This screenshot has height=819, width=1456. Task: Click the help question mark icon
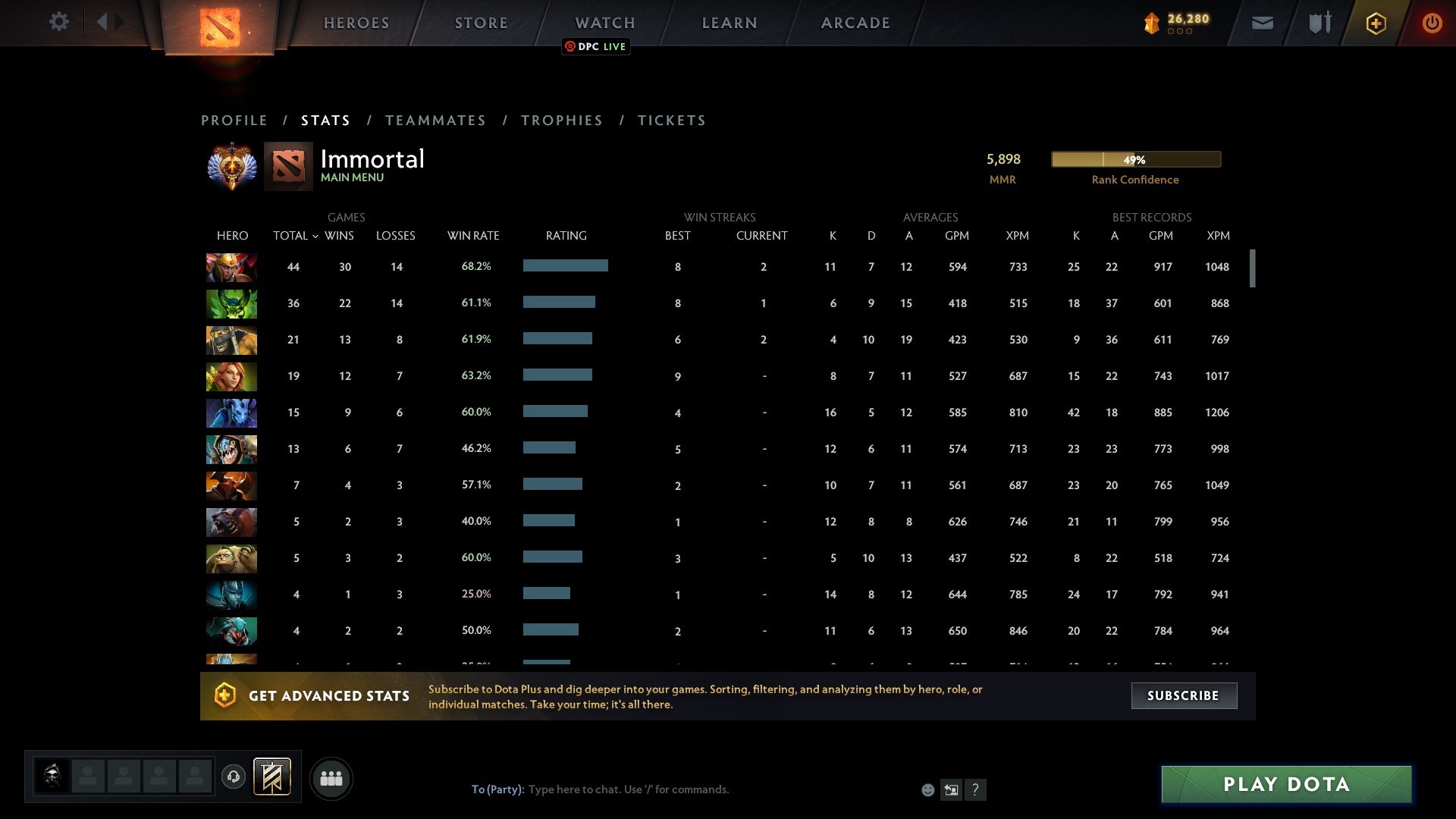pyautogui.click(x=976, y=789)
